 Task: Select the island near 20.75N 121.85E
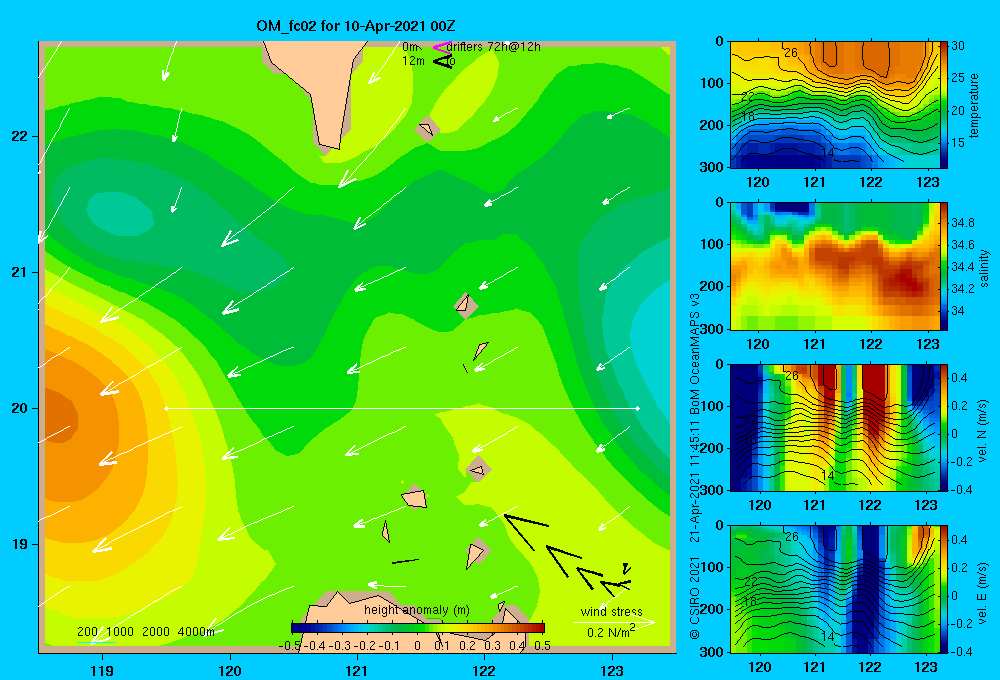coord(464,304)
